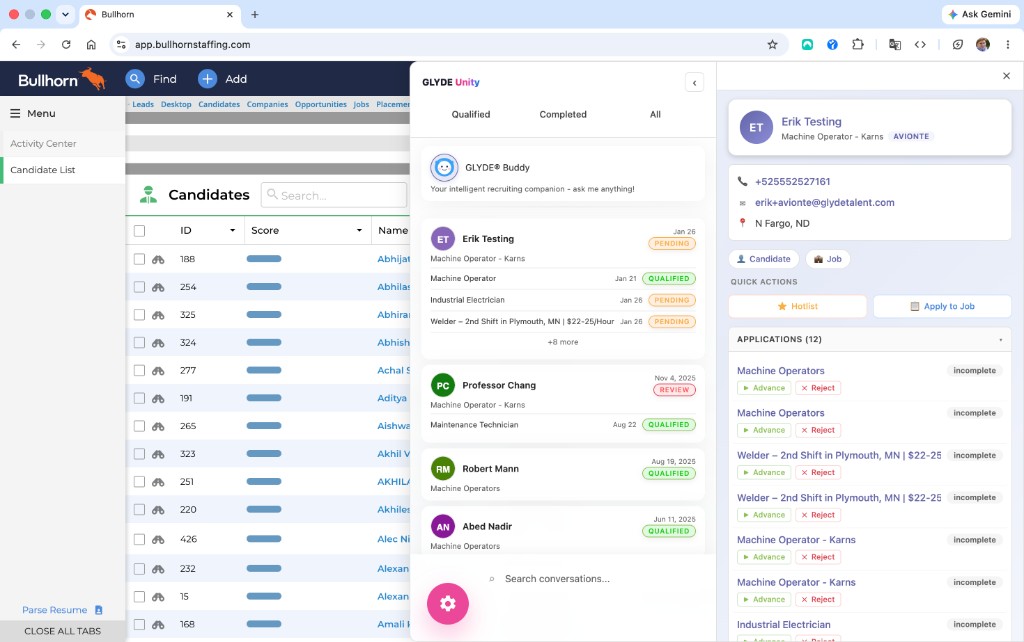Switch to the Completed tab
The image size is (1024, 642).
[x=563, y=114]
